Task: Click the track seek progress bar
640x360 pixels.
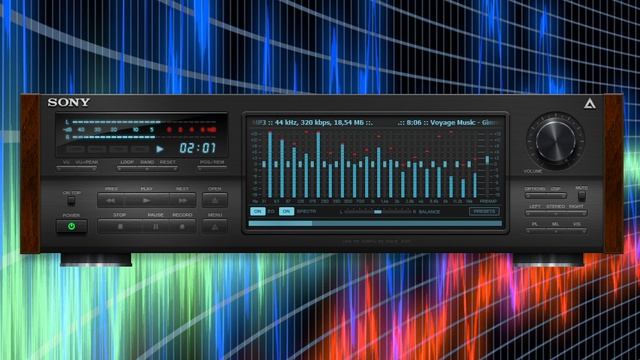Action: (375, 223)
